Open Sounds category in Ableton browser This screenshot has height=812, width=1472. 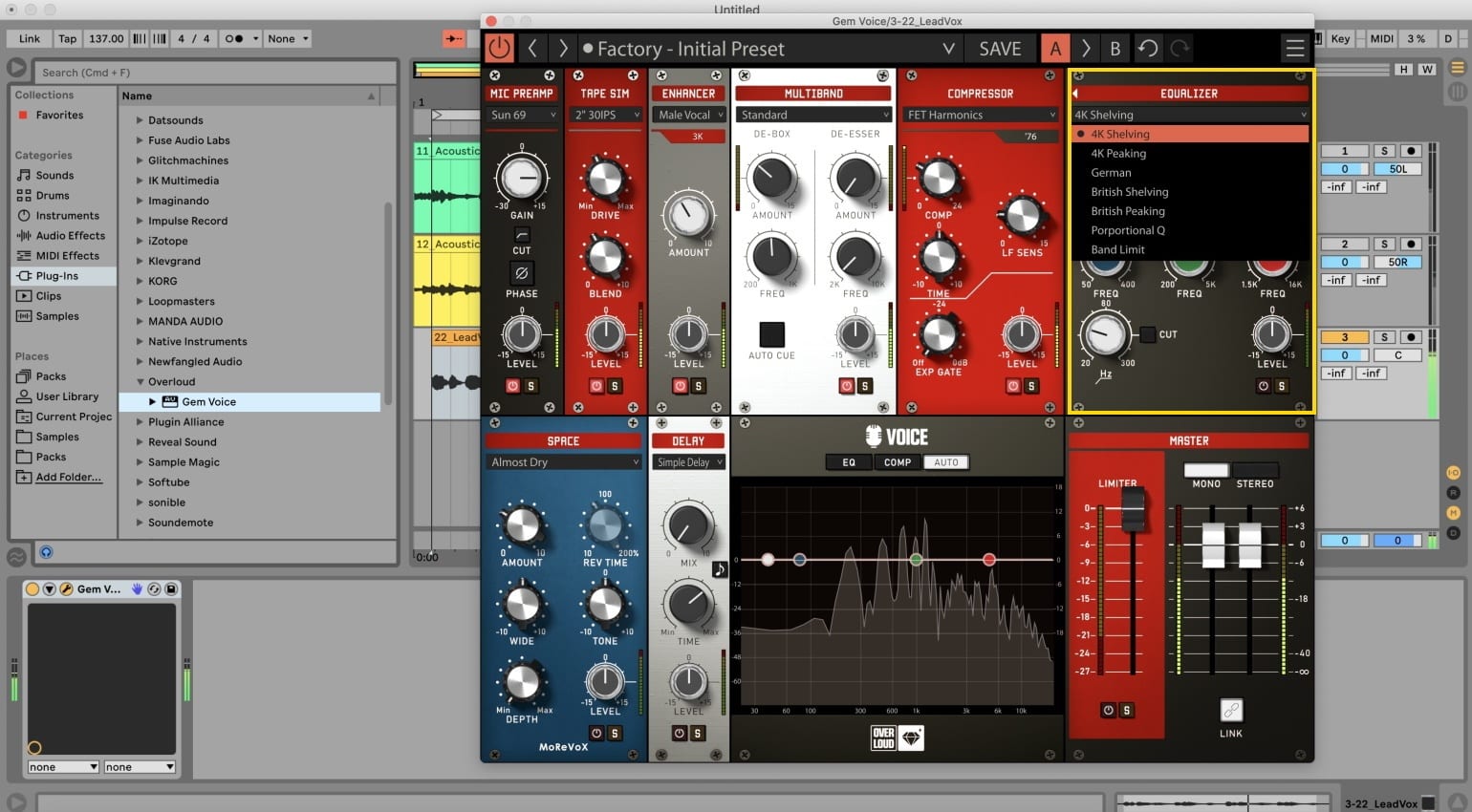(54, 176)
